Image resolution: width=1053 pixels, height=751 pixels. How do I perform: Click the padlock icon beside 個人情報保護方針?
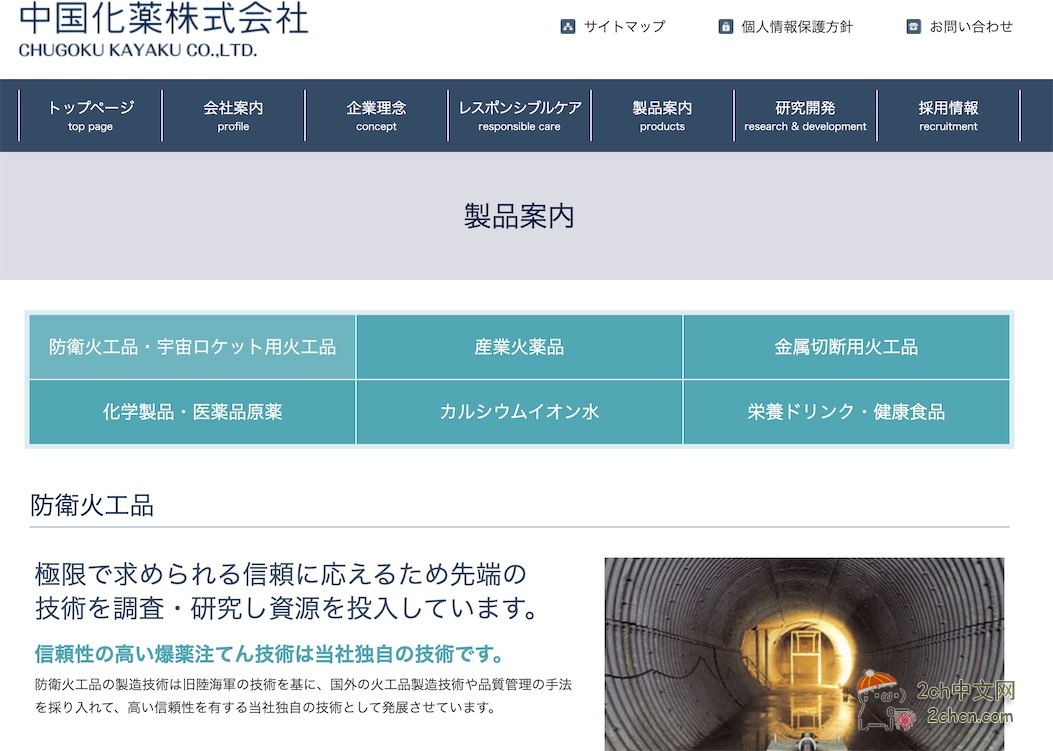pos(726,26)
